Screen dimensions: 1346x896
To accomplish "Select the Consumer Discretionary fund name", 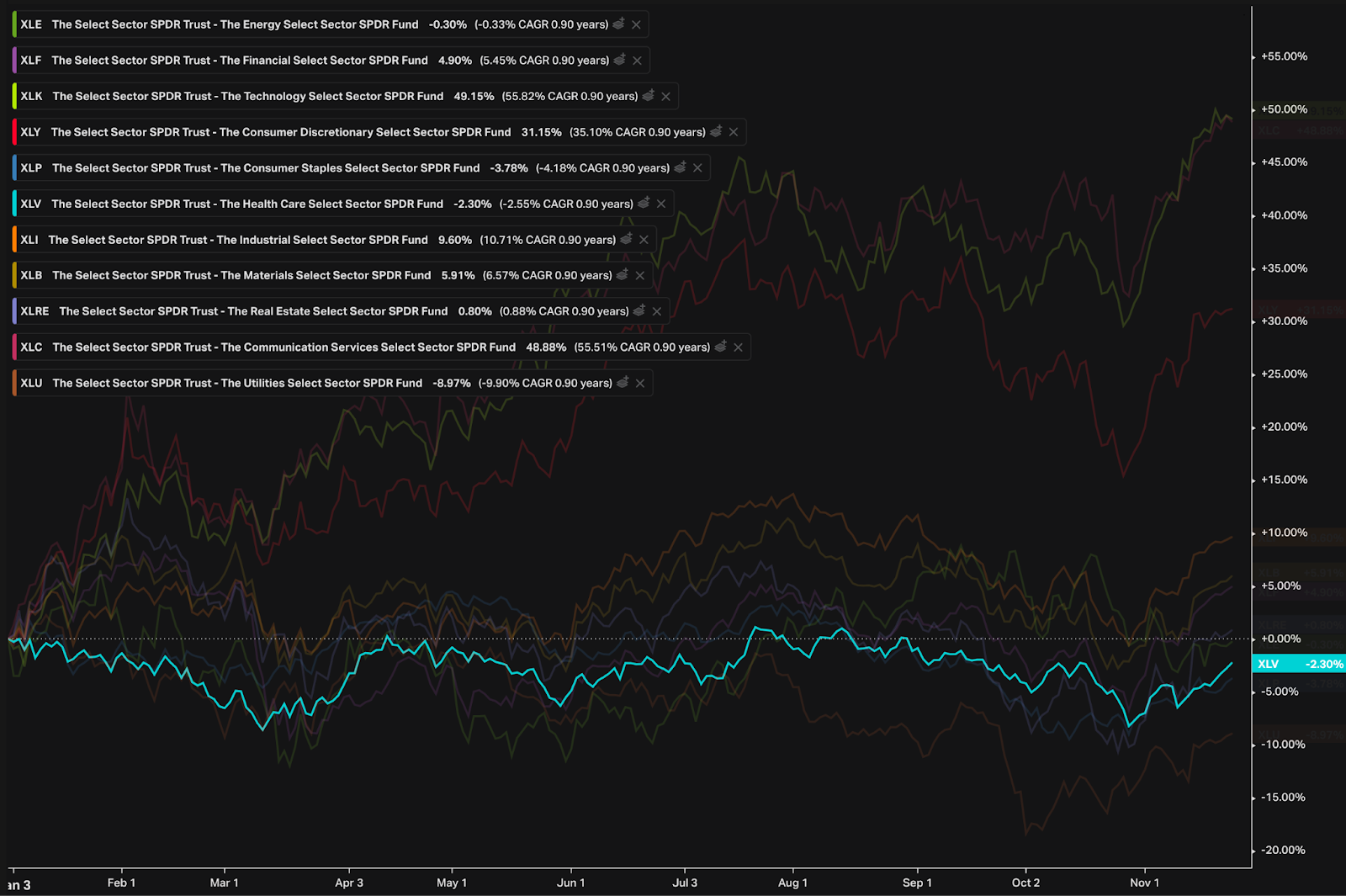I will click(x=281, y=132).
